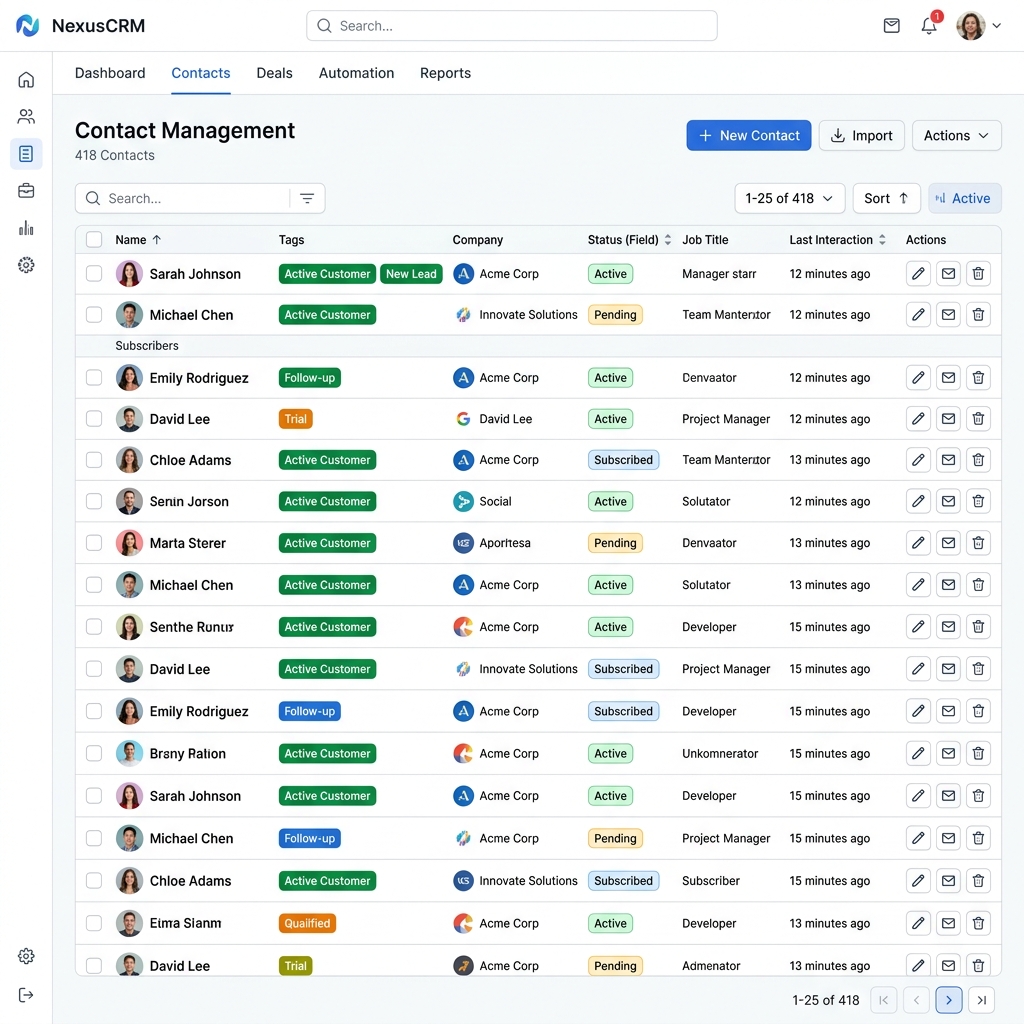
Task: Tick the Brany Ralion row checkbox
Action: (94, 754)
